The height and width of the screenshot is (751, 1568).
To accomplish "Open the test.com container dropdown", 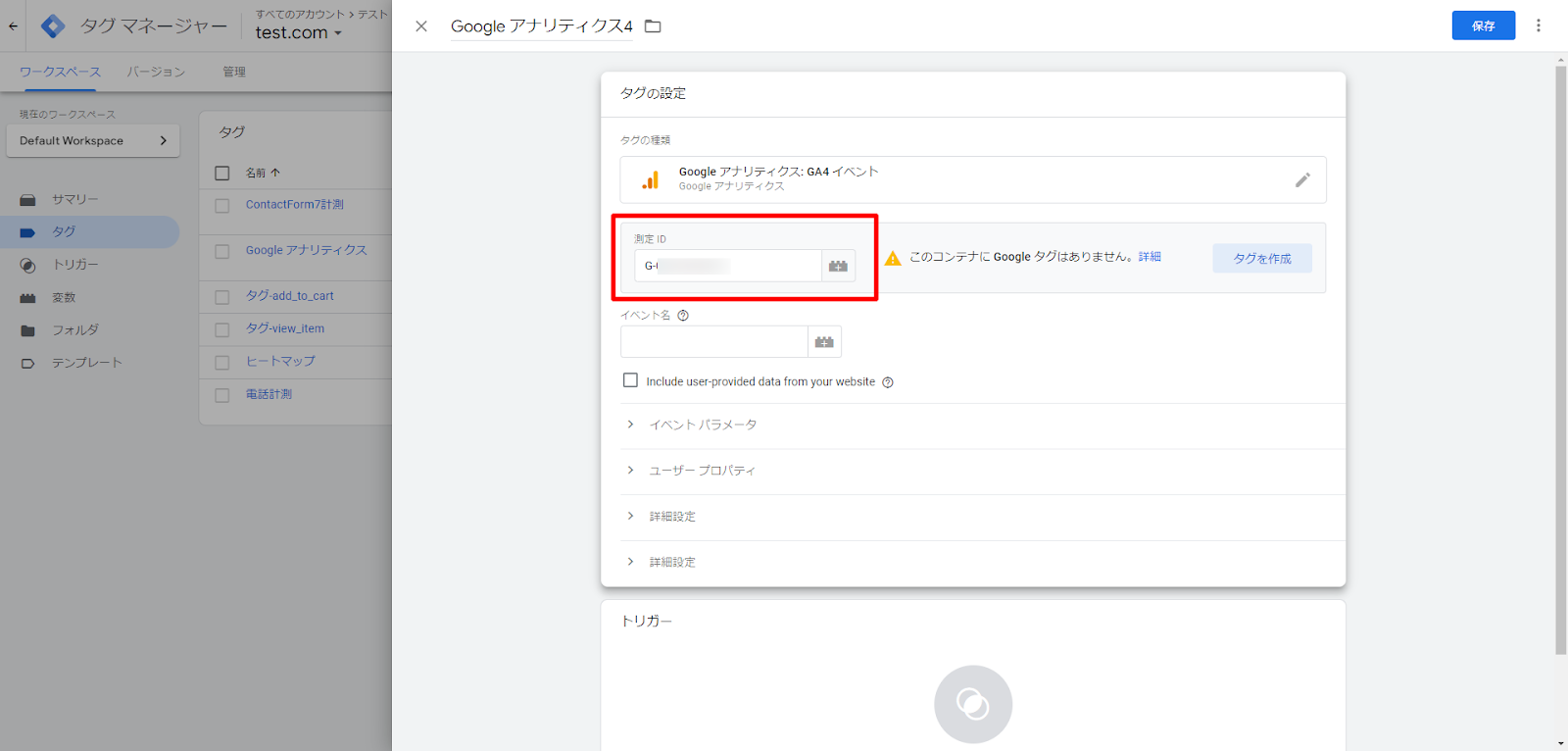I will click(x=299, y=32).
